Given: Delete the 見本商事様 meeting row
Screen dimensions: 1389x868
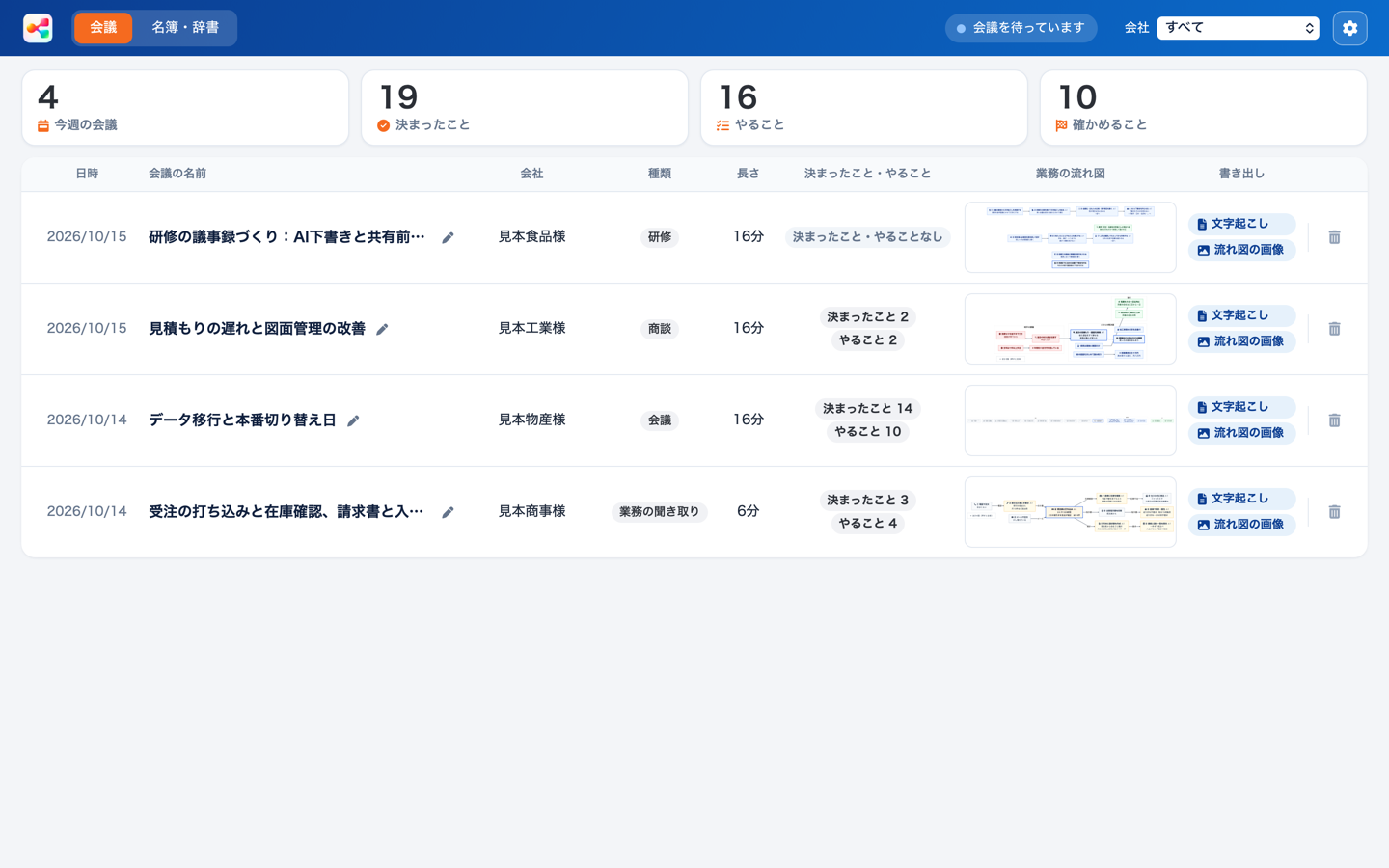Looking at the screenshot, I should (x=1334, y=512).
